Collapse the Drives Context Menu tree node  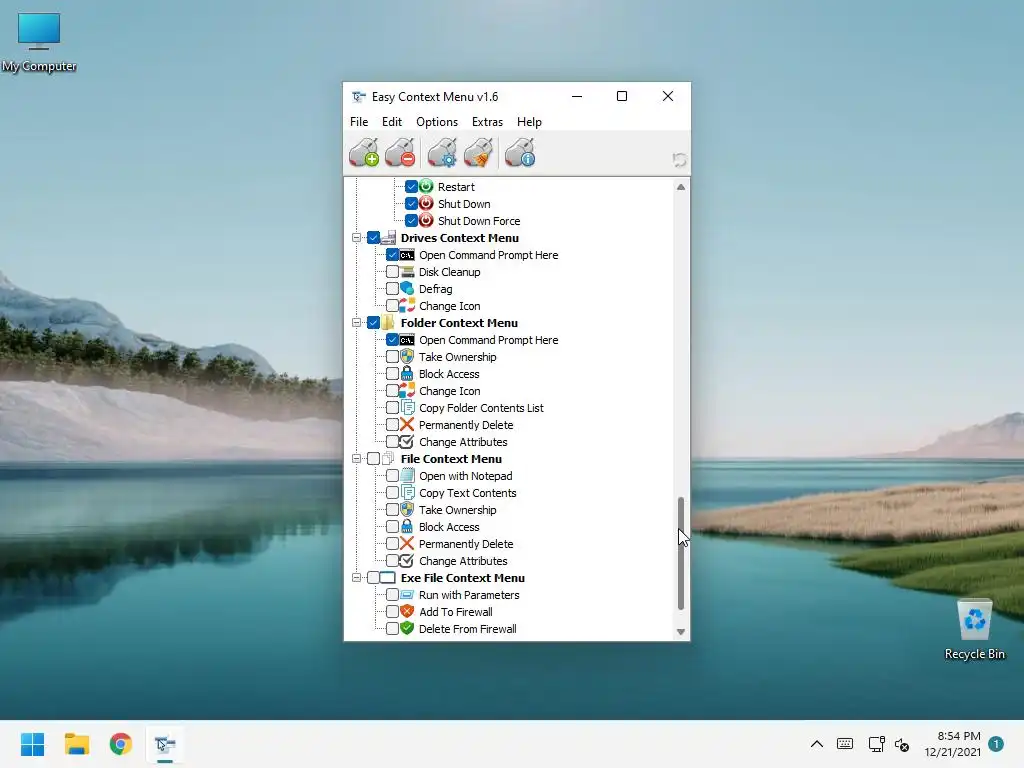pos(357,238)
